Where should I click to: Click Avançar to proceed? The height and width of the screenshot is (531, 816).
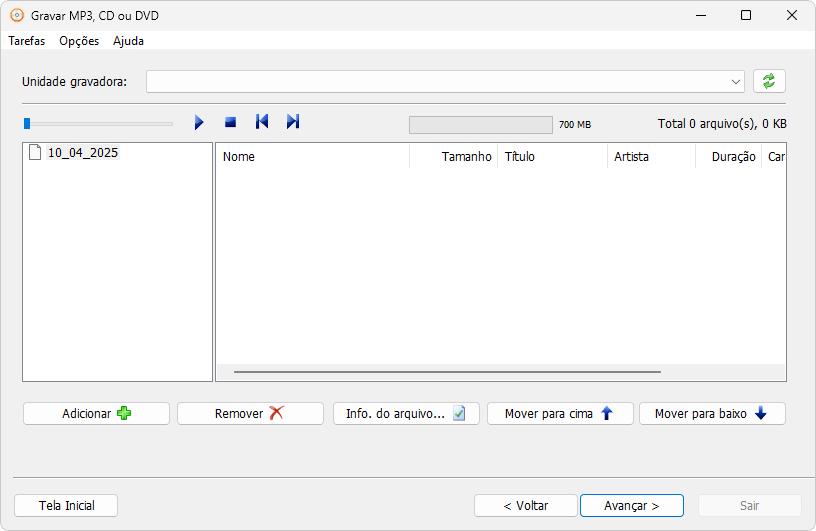[631, 505]
